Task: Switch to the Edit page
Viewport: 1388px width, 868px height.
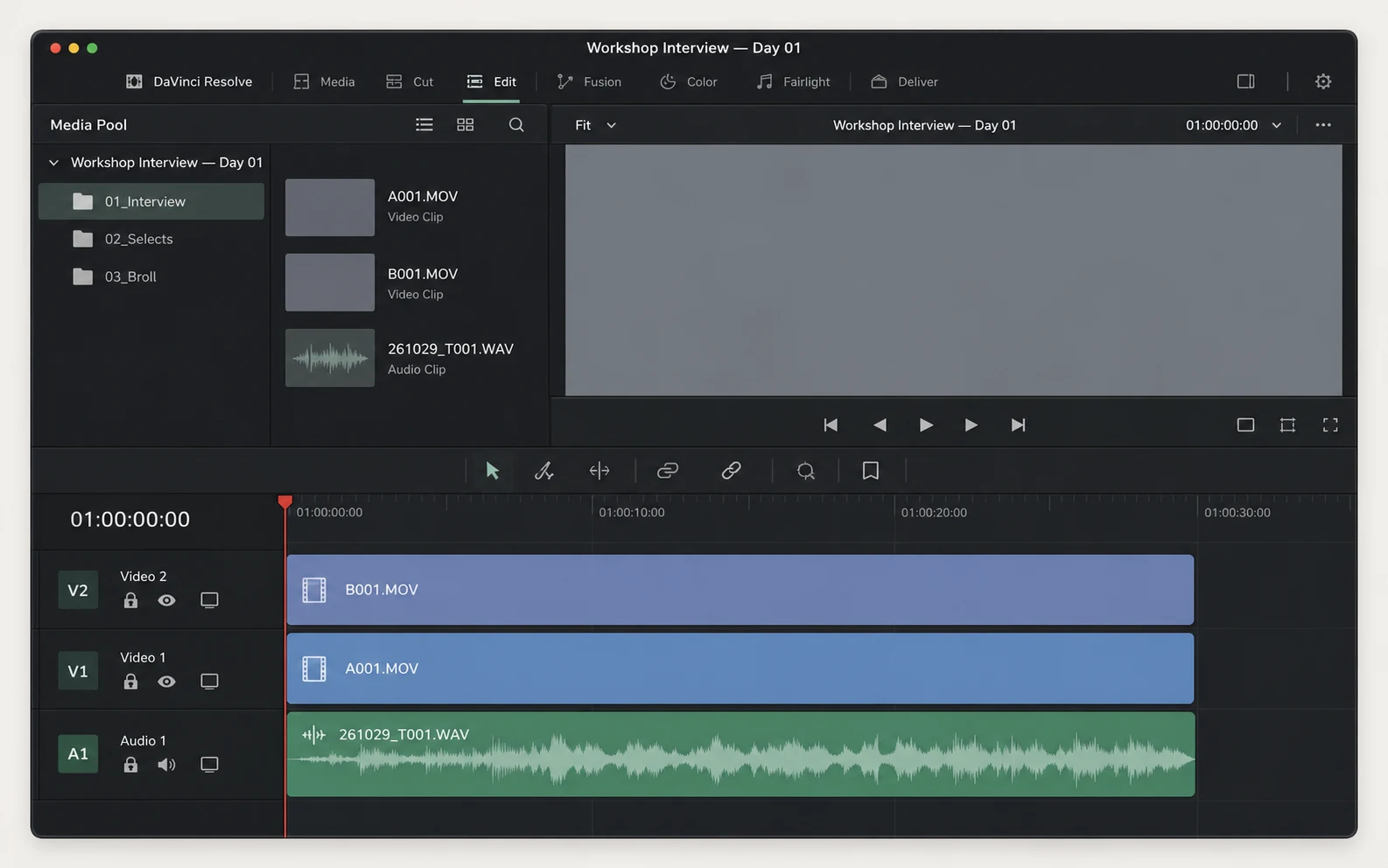Action: (491, 81)
